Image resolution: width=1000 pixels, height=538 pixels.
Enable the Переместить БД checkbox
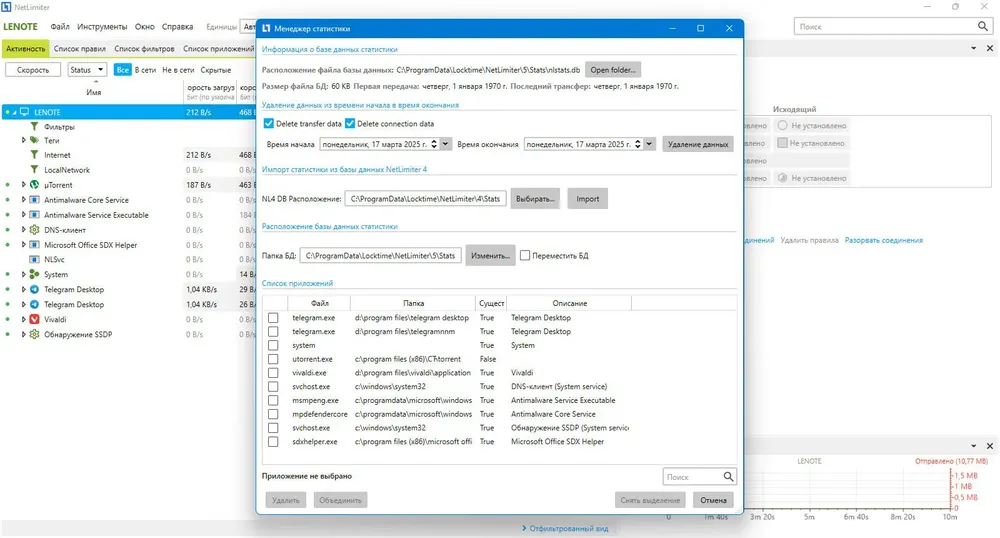pos(525,256)
